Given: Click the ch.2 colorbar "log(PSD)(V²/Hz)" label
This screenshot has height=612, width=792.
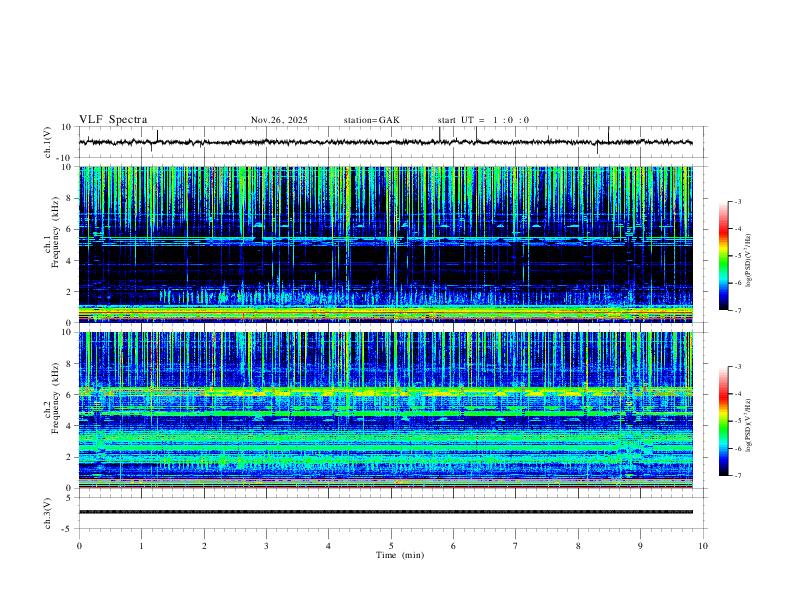Looking at the screenshot, I should coord(748,425).
